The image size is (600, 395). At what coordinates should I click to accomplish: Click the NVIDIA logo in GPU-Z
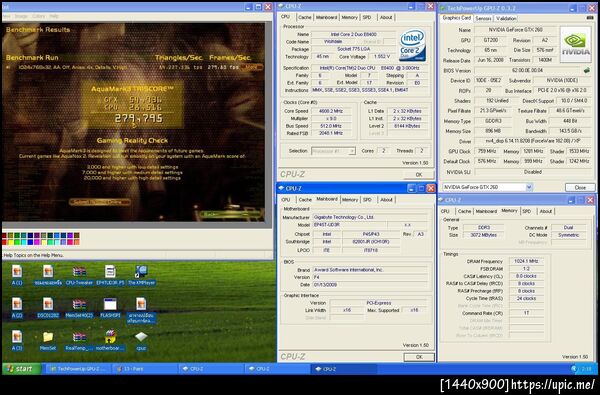[x=576, y=44]
